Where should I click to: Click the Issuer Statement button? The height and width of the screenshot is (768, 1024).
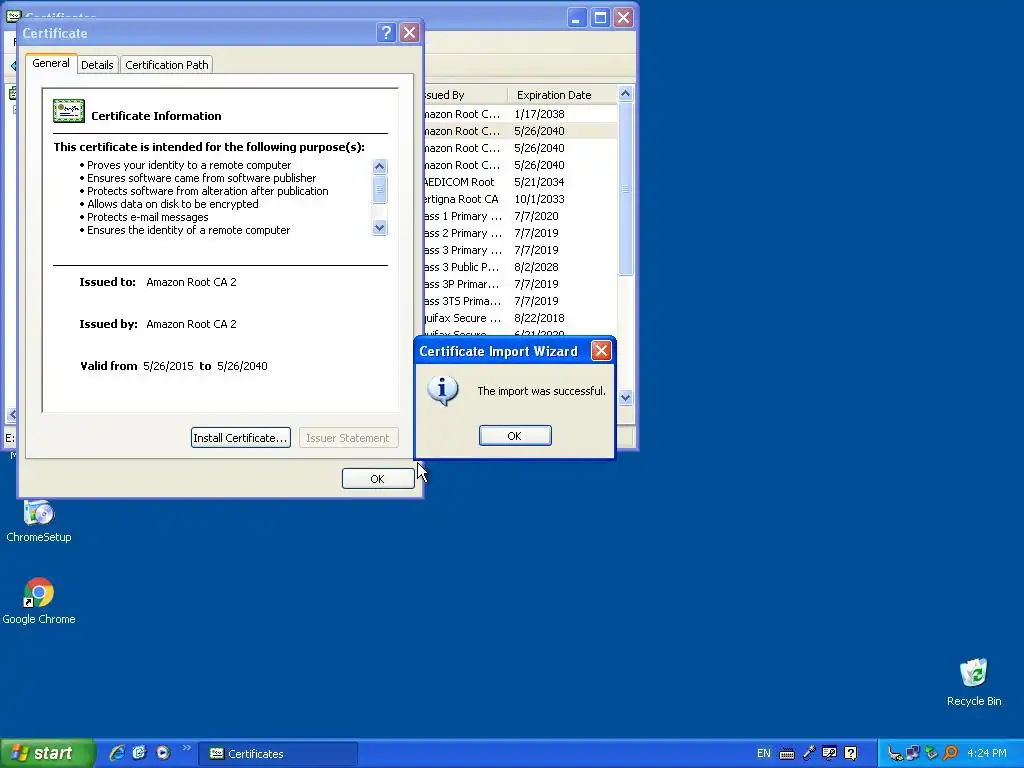coord(348,438)
